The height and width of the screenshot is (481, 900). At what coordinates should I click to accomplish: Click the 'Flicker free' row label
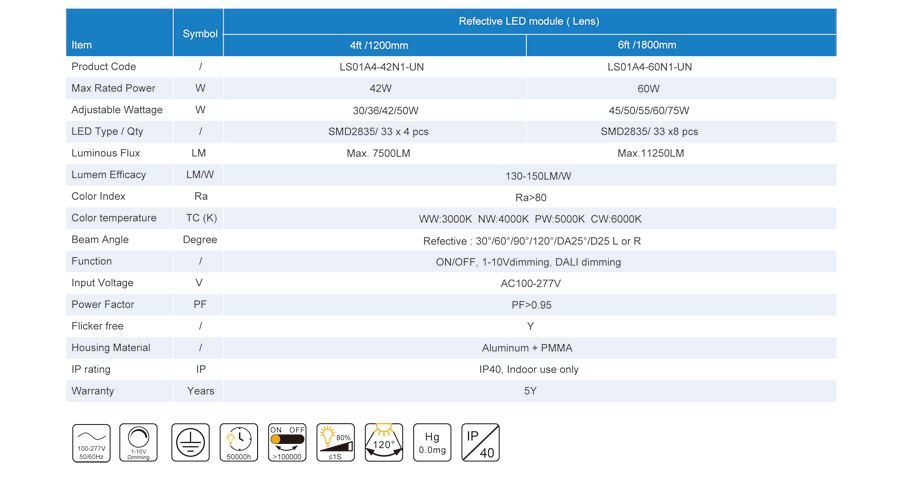click(97, 326)
